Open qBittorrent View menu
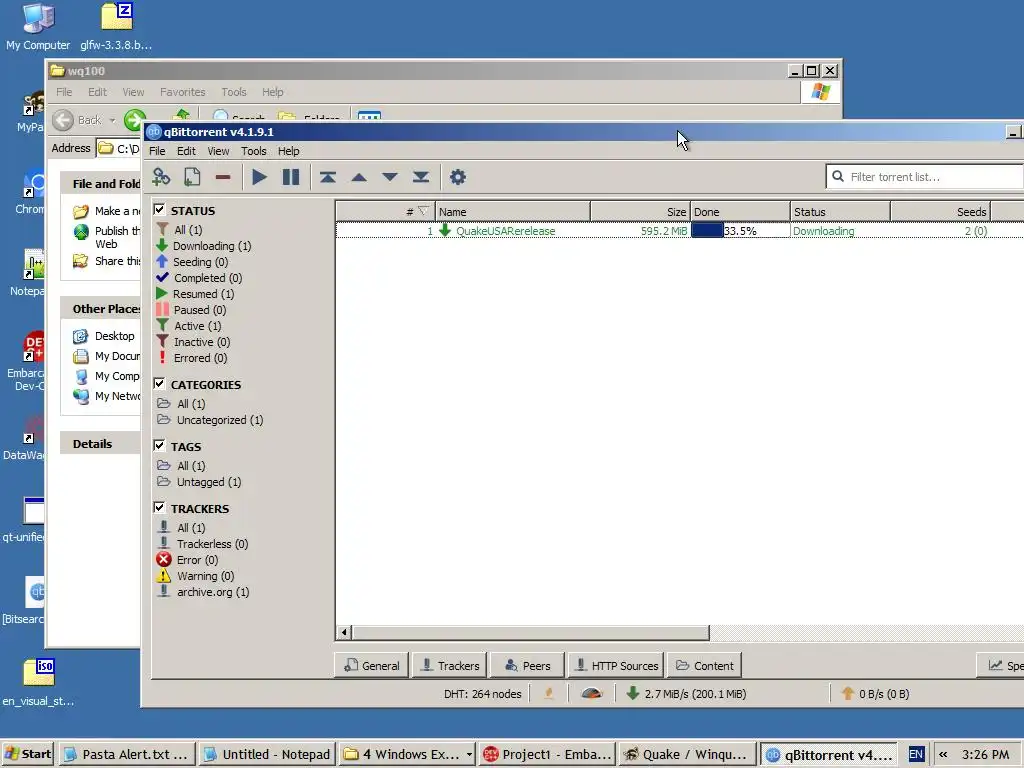The width and height of the screenshot is (1024, 768). [x=218, y=151]
